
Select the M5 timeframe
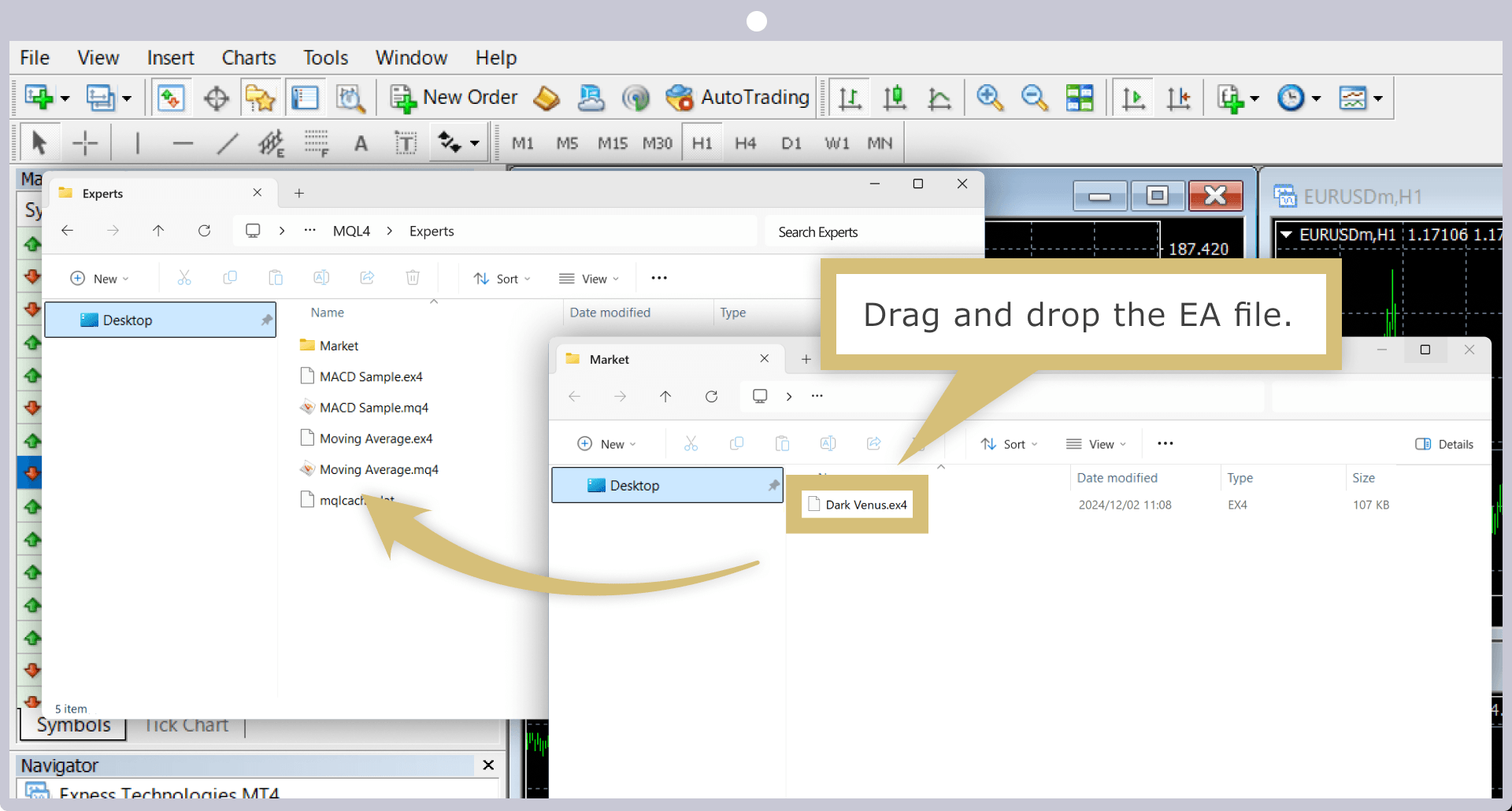point(567,143)
